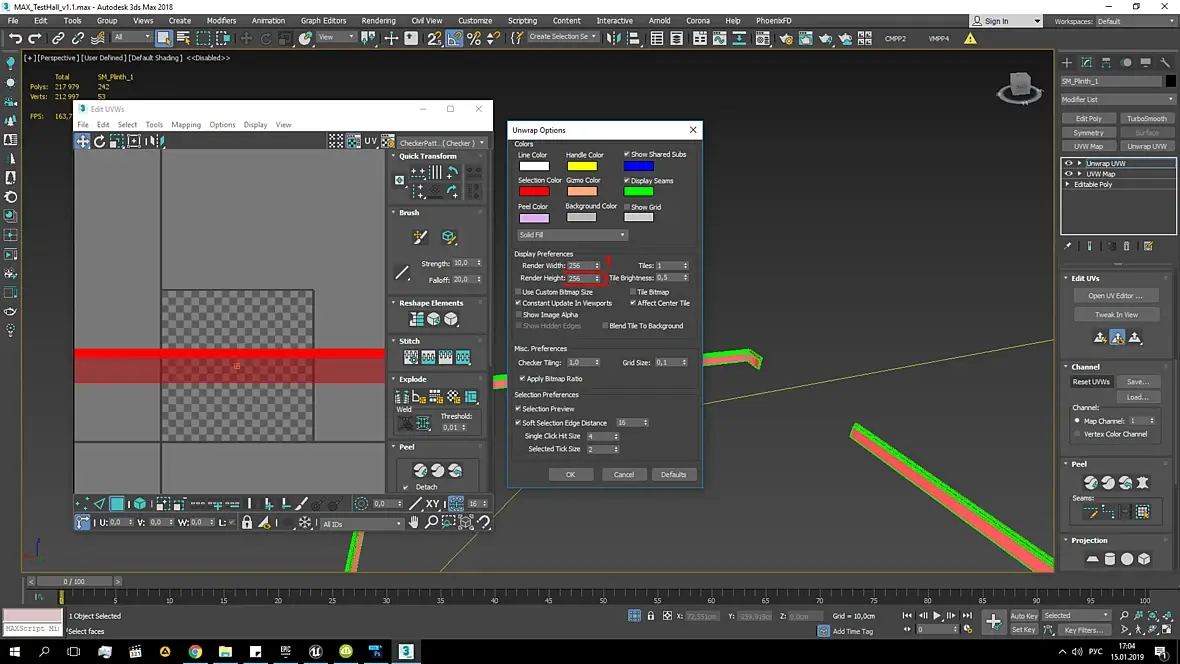Open Unreal Engine from the Windows taskbar
Image resolution: width=1180 pixels, height=664 pixels.
pos(316,651)
